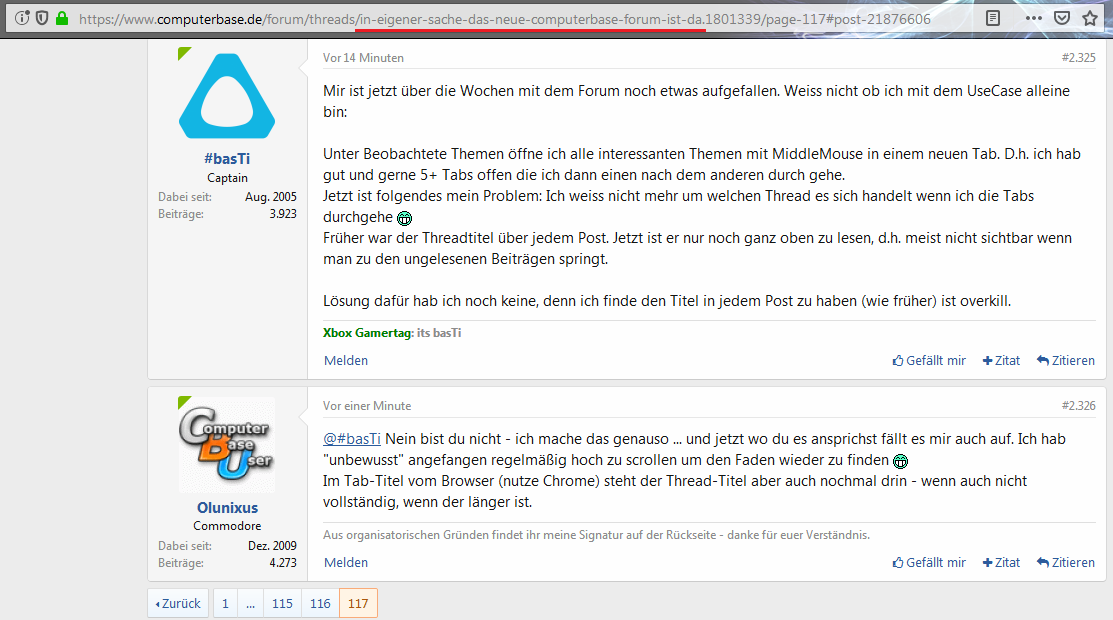Bookmark this page with star icon

[1090, 18]
